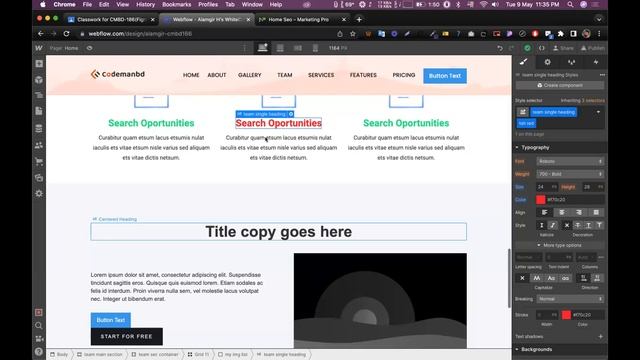Open the site Settings gear in sidebar
640x360 pixels.
tap(39, 193)
